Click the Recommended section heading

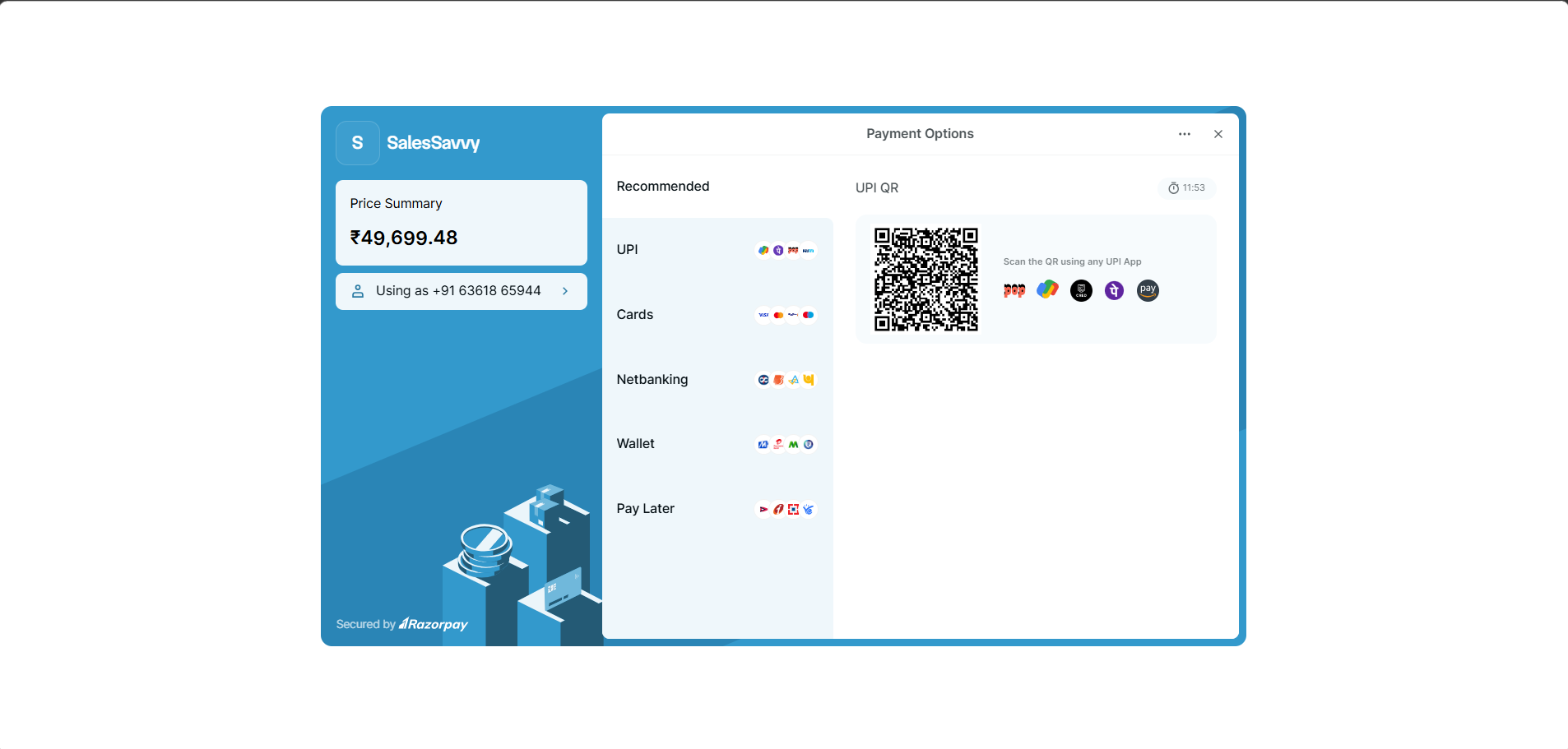point(662,186)
